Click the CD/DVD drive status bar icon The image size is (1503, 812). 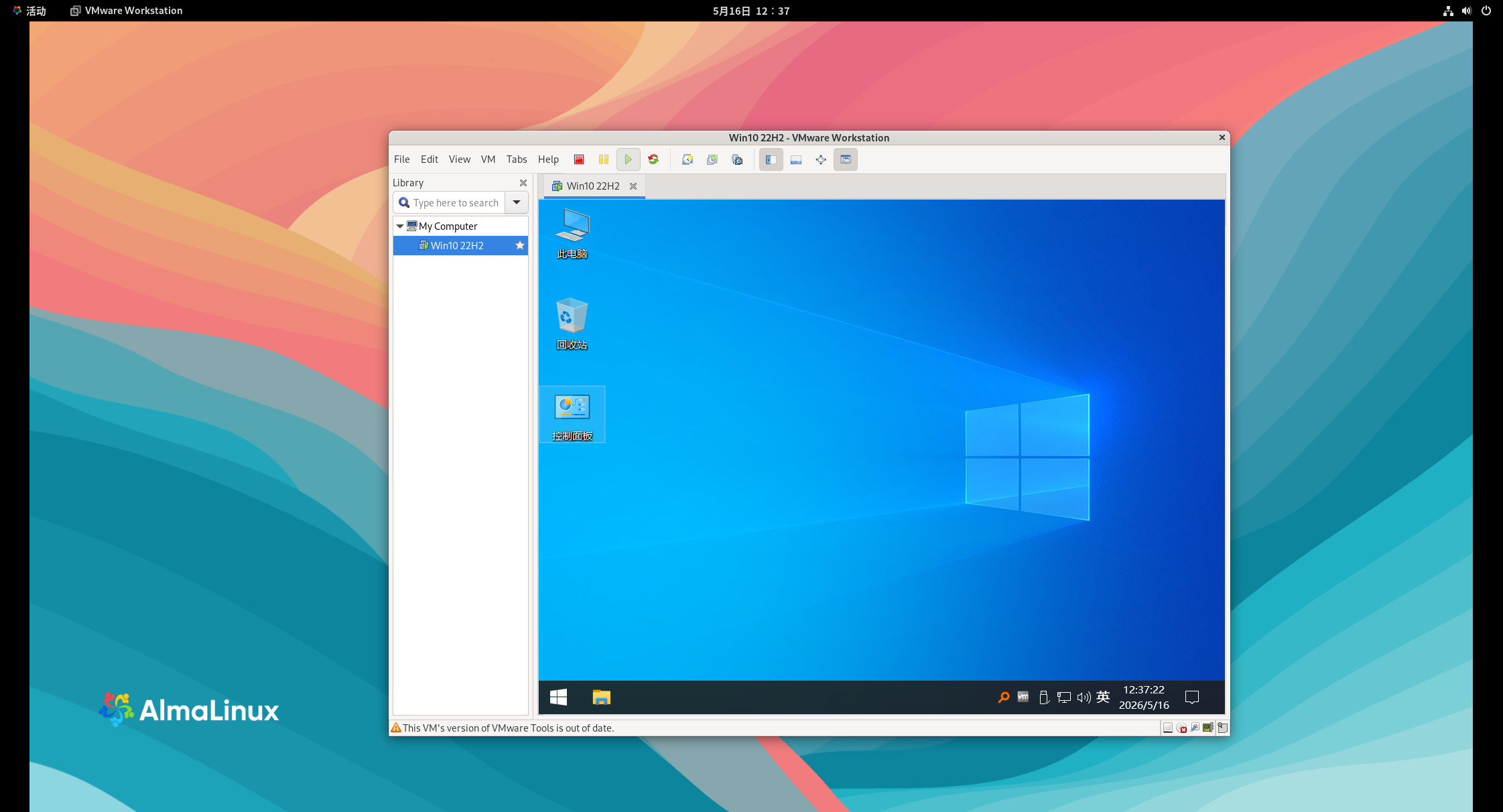(x=1181, y=728)
